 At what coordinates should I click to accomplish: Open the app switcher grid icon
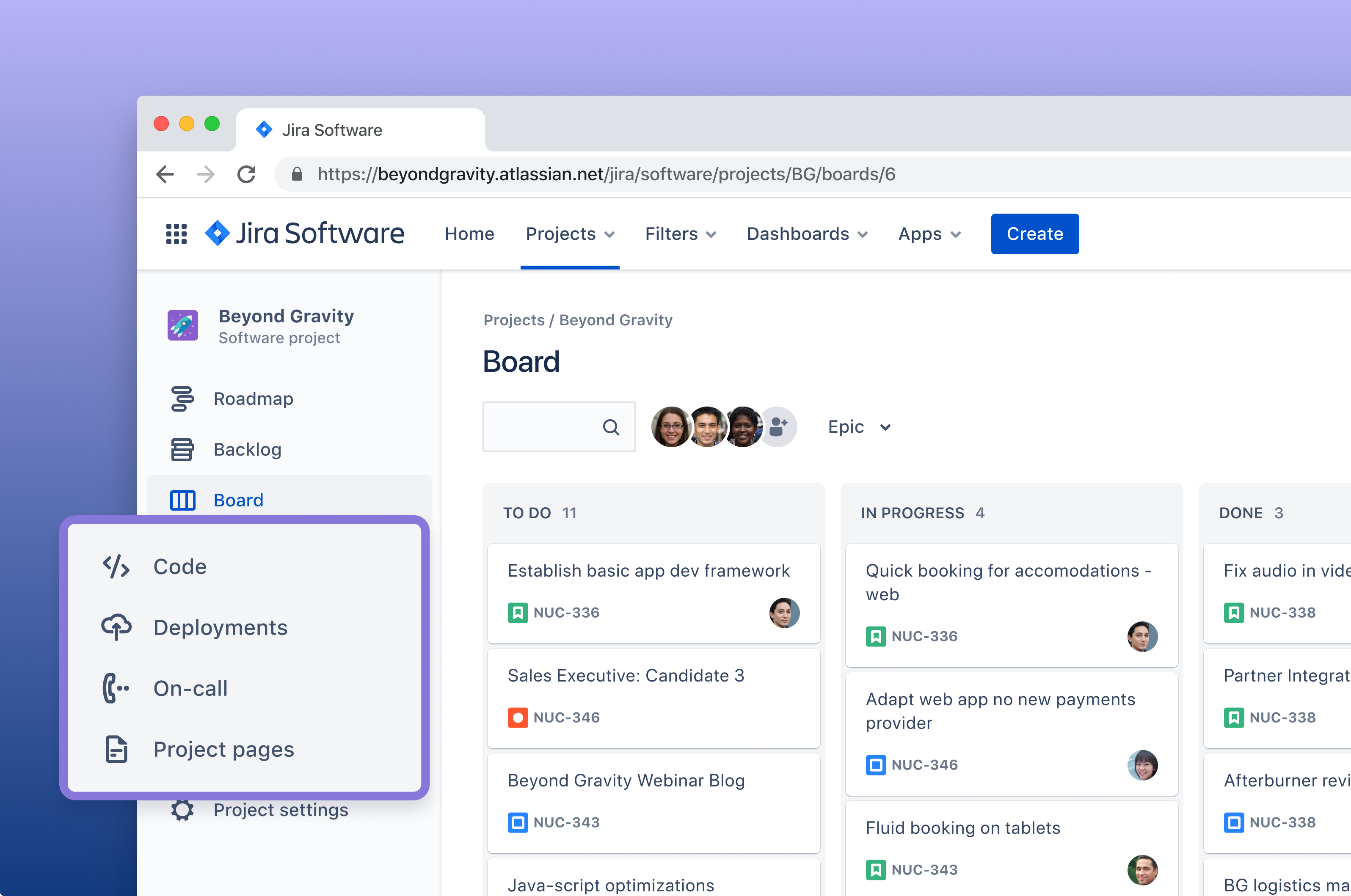coord(176,234)
